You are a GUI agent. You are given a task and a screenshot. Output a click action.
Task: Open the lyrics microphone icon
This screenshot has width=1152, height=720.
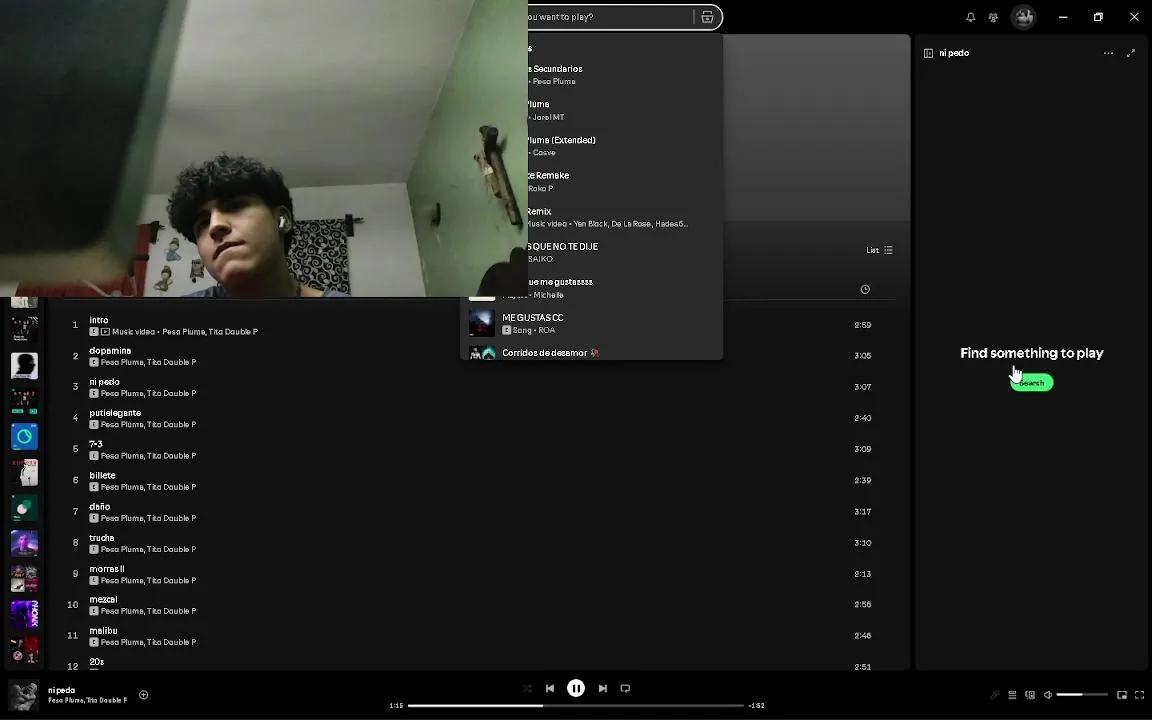(995, 695)
